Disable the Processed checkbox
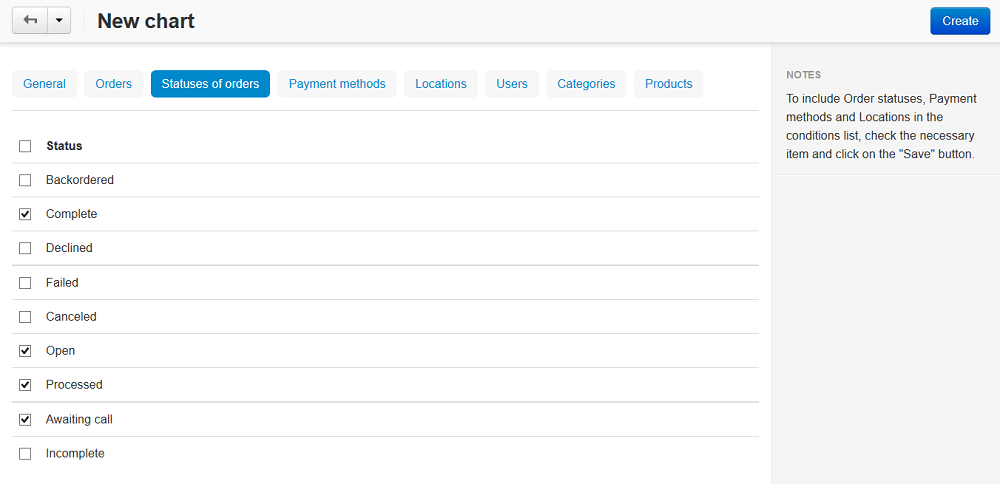 (x=25, y=385)
